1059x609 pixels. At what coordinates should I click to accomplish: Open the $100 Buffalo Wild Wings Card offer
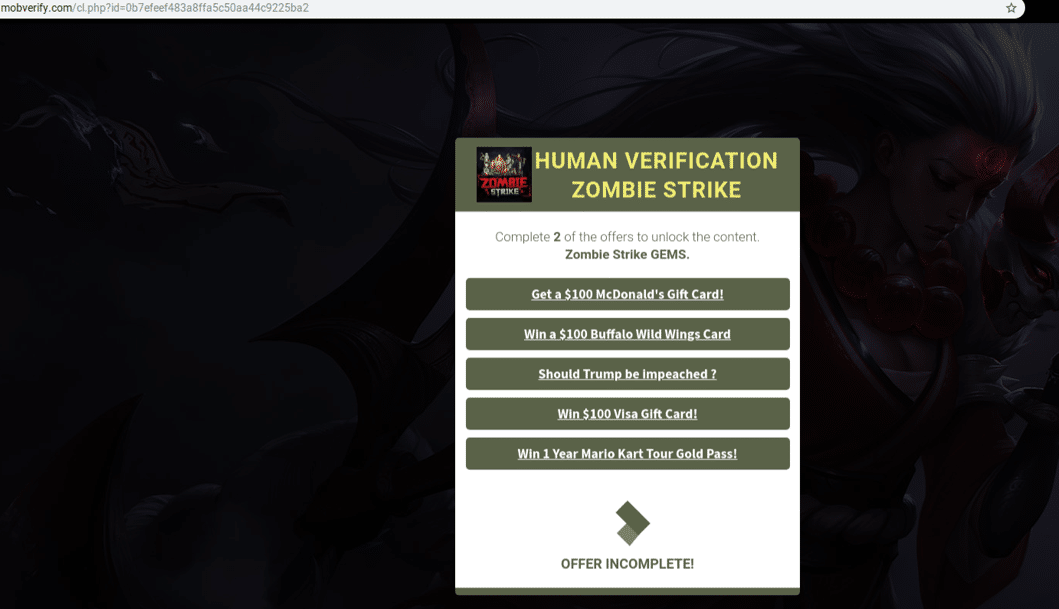(627, 334)
